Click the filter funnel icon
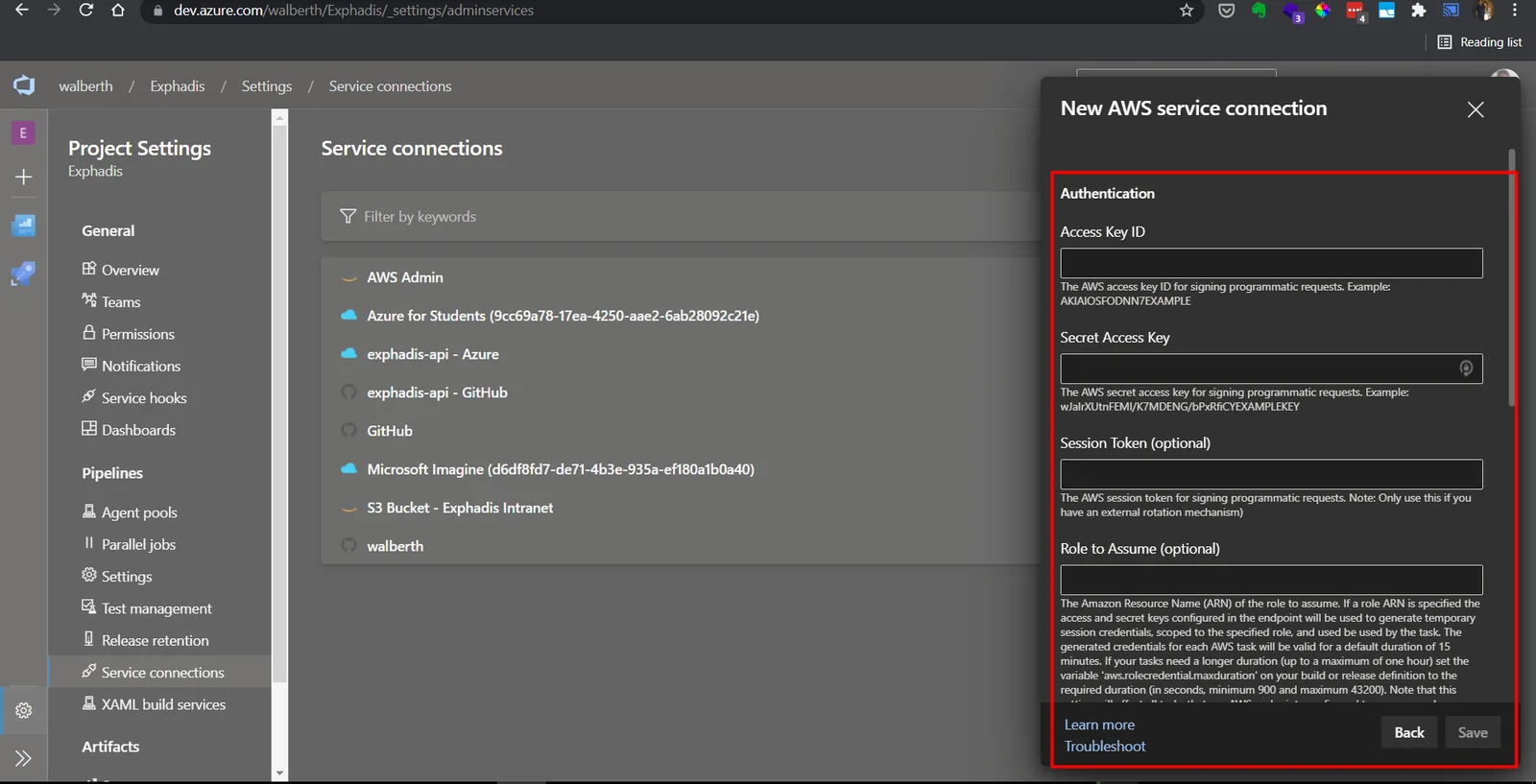Screen dimensions: 1536x784 tap(348, 216)
